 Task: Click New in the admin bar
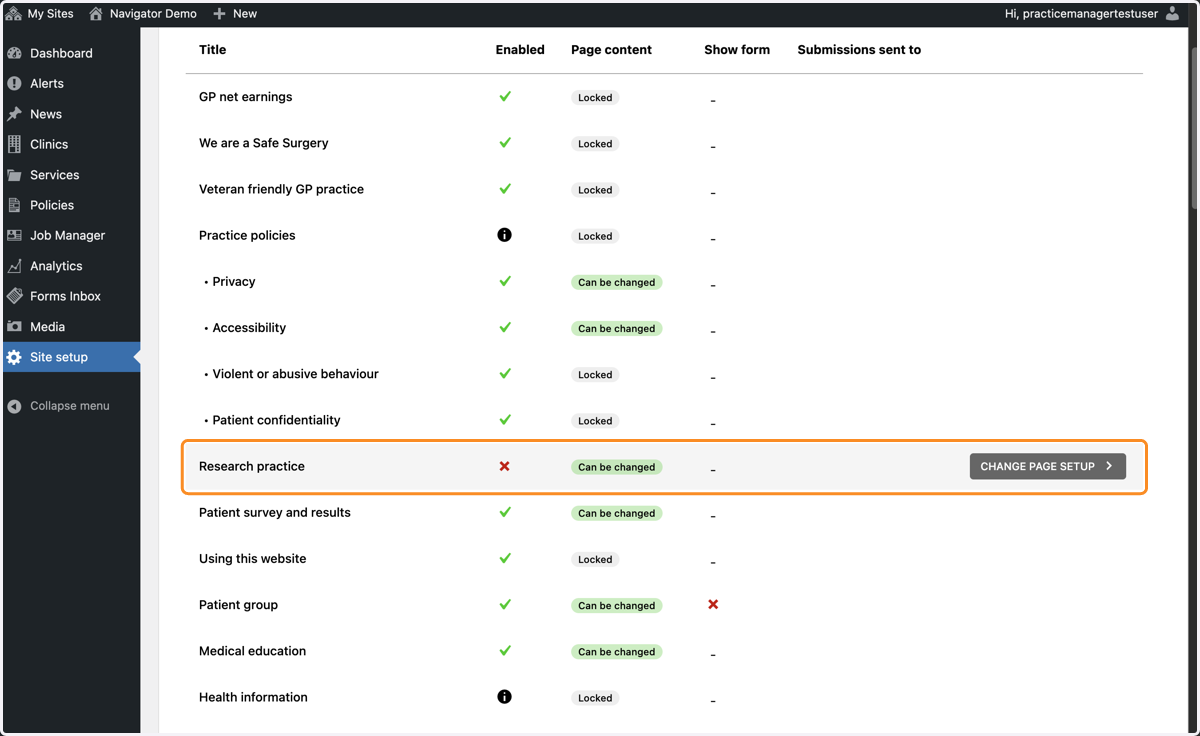[236, 14]
